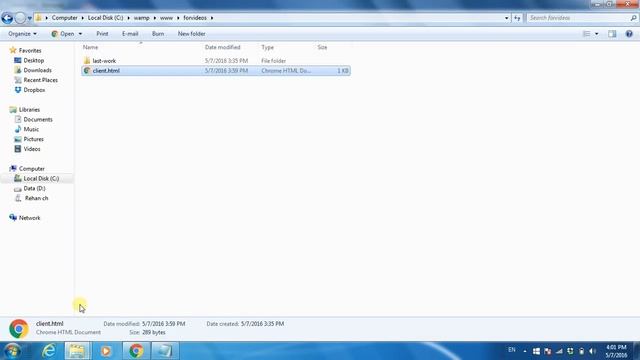Open Dropbox in the navigation pane
The image size is (640, 360).
pos(34,90)
